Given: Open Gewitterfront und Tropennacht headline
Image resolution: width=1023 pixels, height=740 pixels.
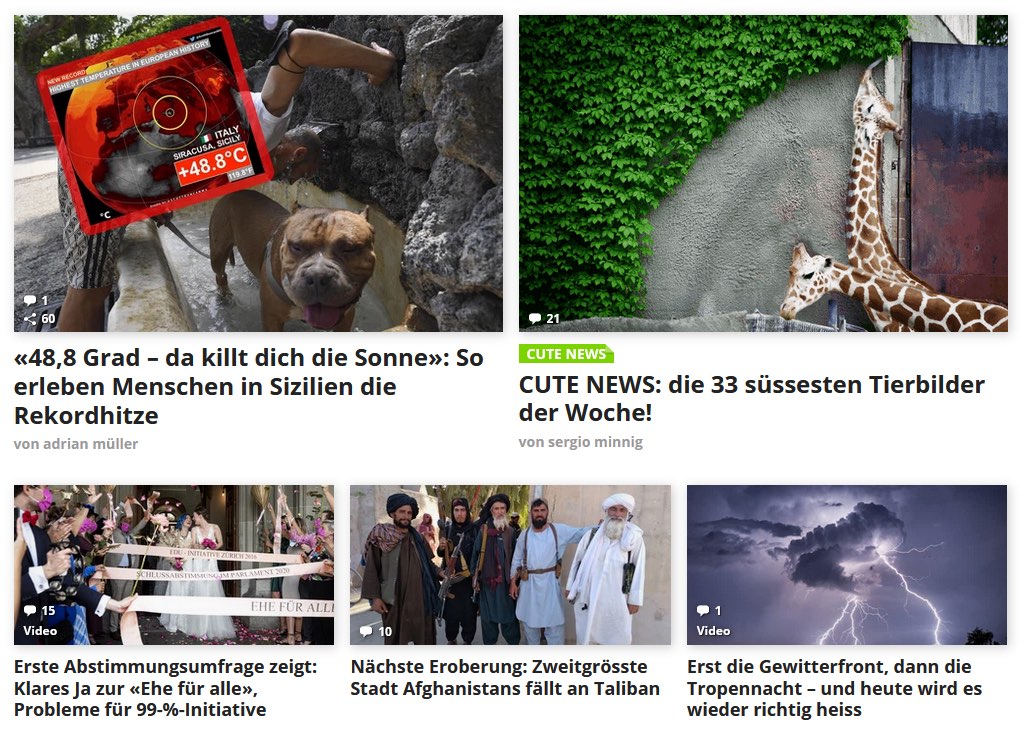Looking at the screenshot, I should [834, 688].
